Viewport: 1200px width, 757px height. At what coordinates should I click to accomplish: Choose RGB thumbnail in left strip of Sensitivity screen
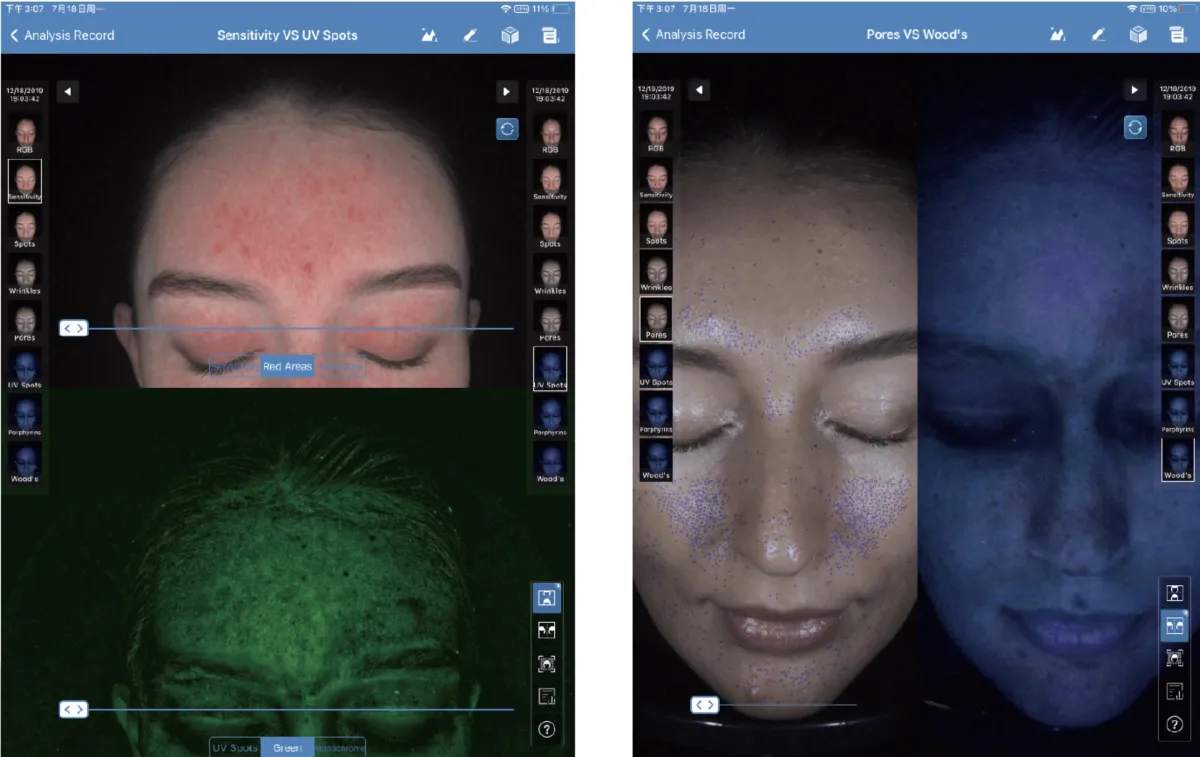(26, 134)
